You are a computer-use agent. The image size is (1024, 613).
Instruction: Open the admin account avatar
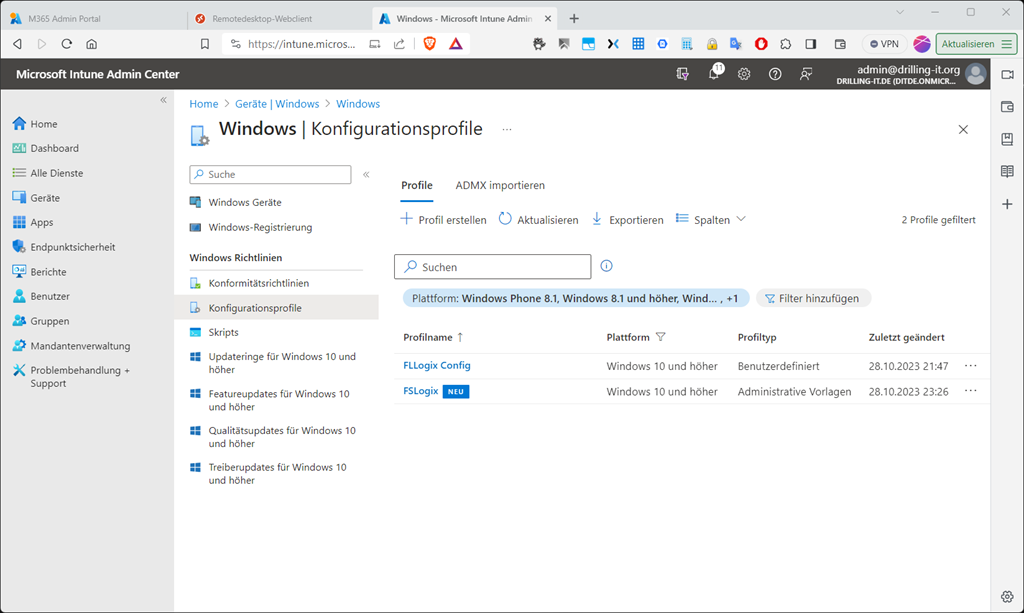[976, 74]
